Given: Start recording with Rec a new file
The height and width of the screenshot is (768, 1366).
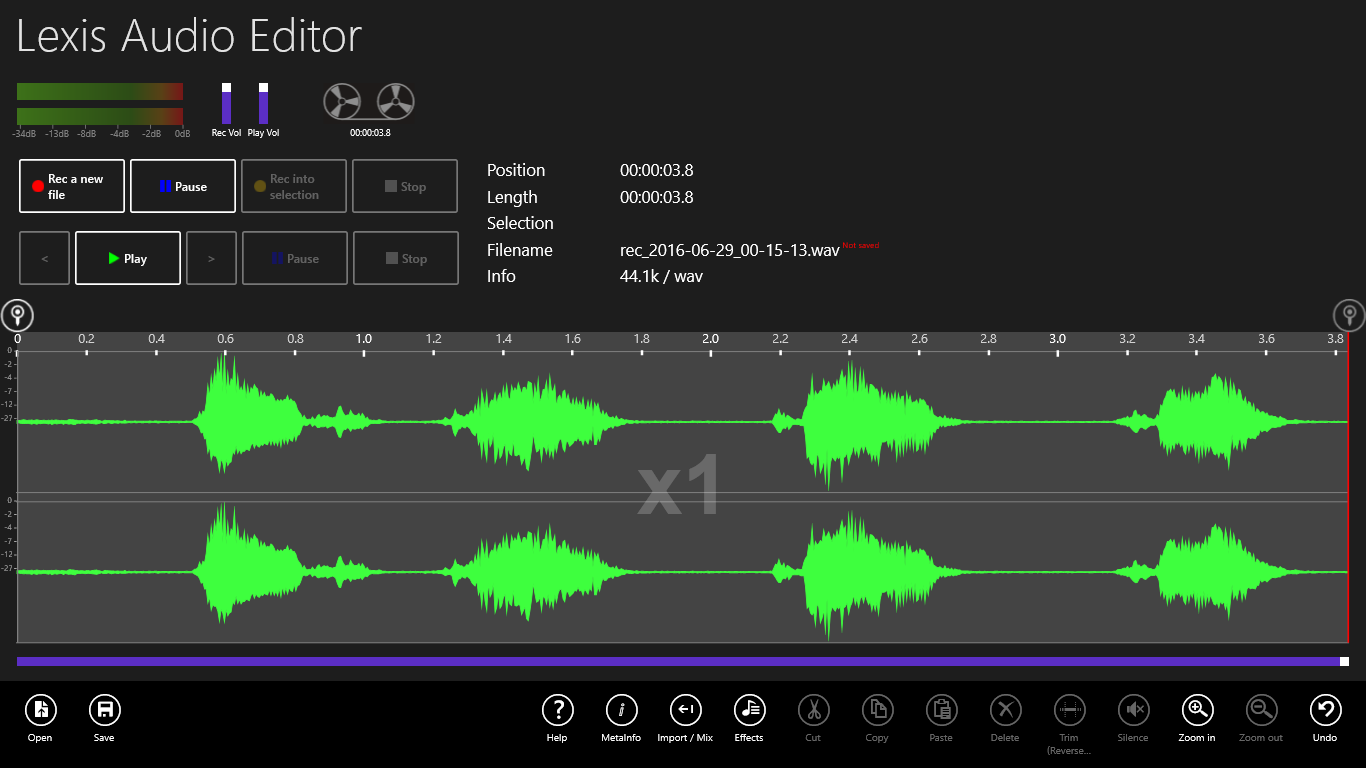Looking at the screenshot, I should point(72,186).
